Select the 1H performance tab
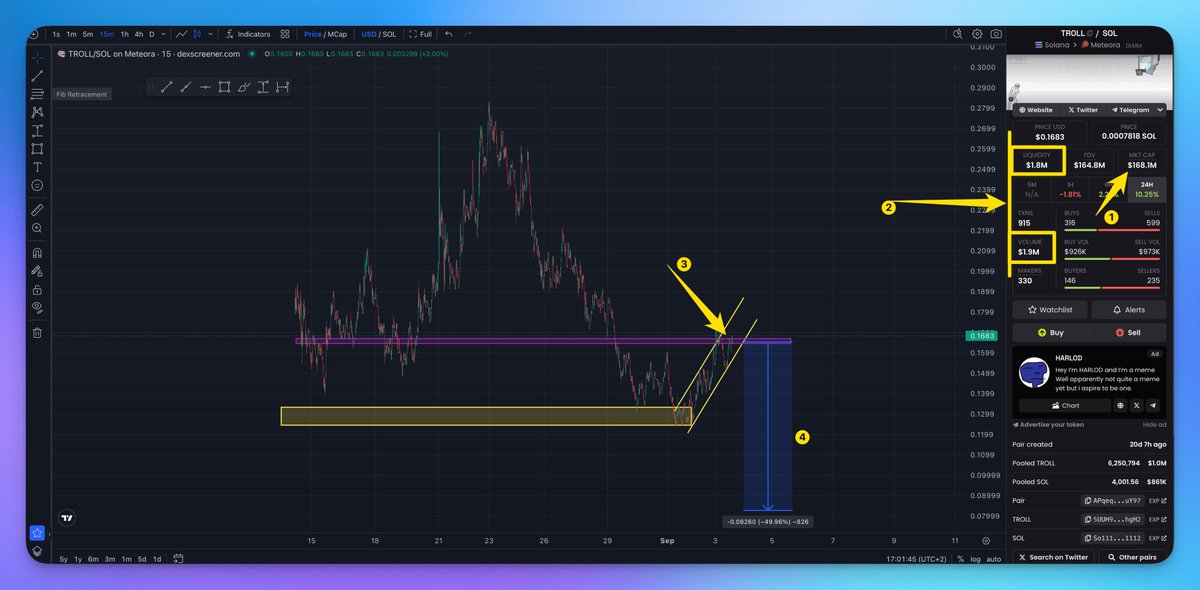Screen dimensions: 1200x590 (x=1070, y=189)
